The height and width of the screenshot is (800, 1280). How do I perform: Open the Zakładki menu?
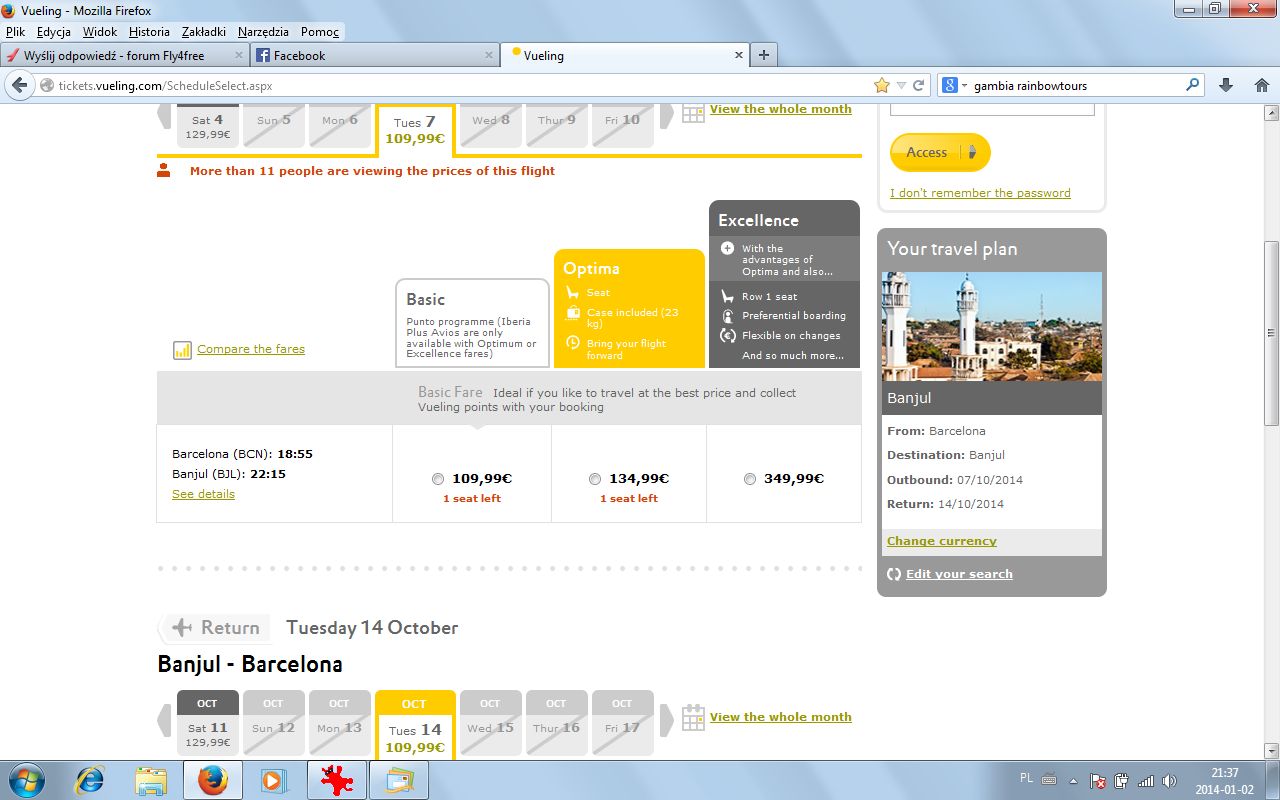tap(203, 32)
